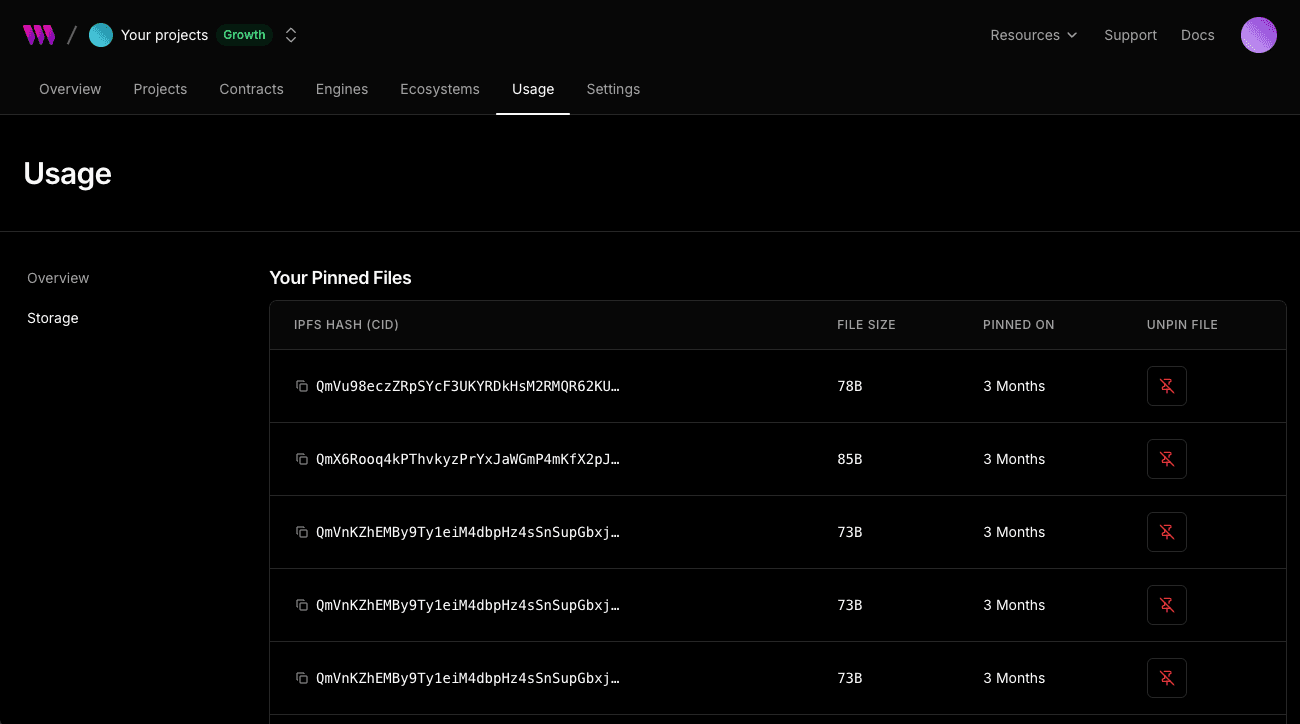Open the Ecosystems tab

(x=440, y=89)
